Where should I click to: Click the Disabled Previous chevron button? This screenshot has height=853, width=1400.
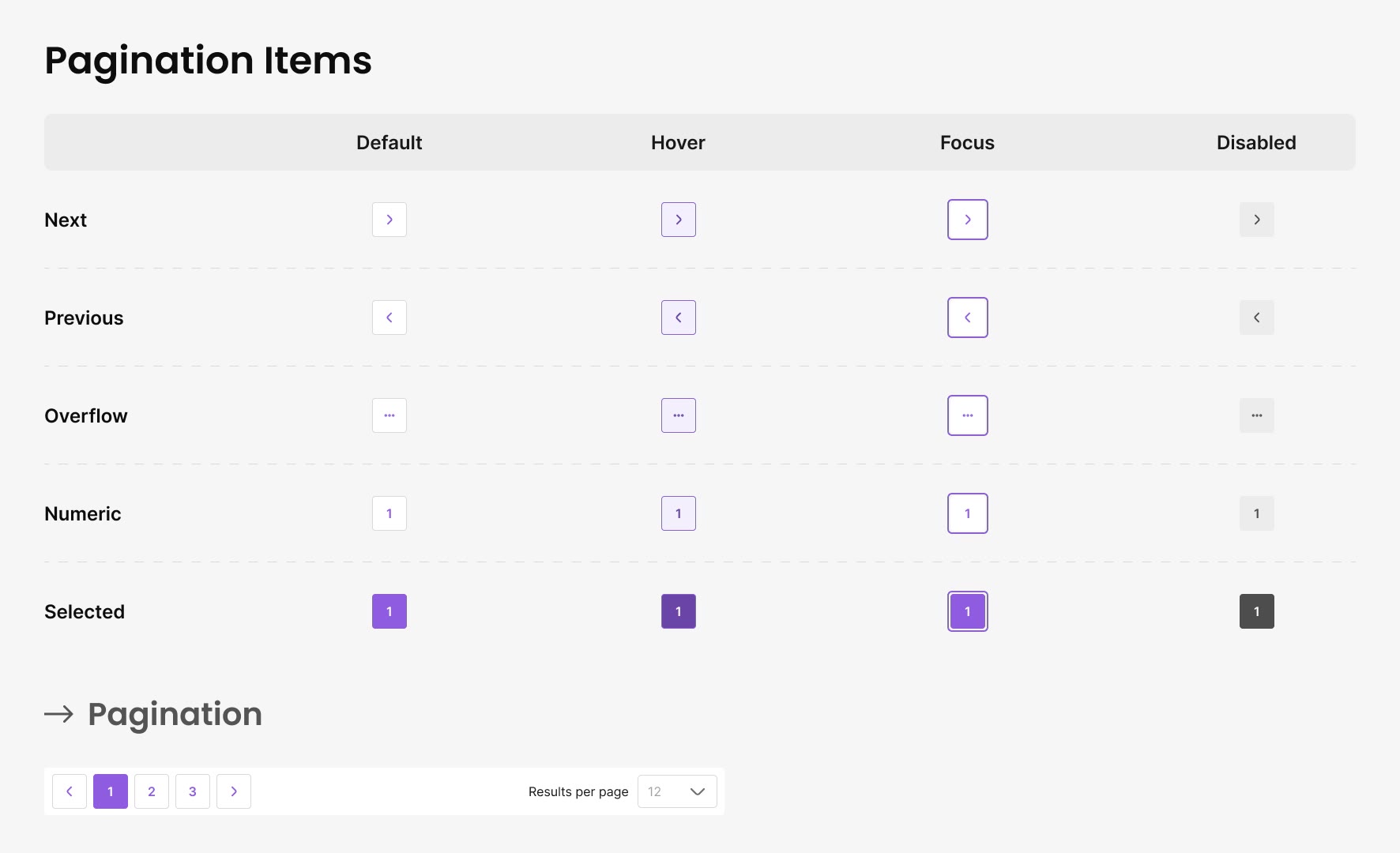click(x=1257, y=318)
